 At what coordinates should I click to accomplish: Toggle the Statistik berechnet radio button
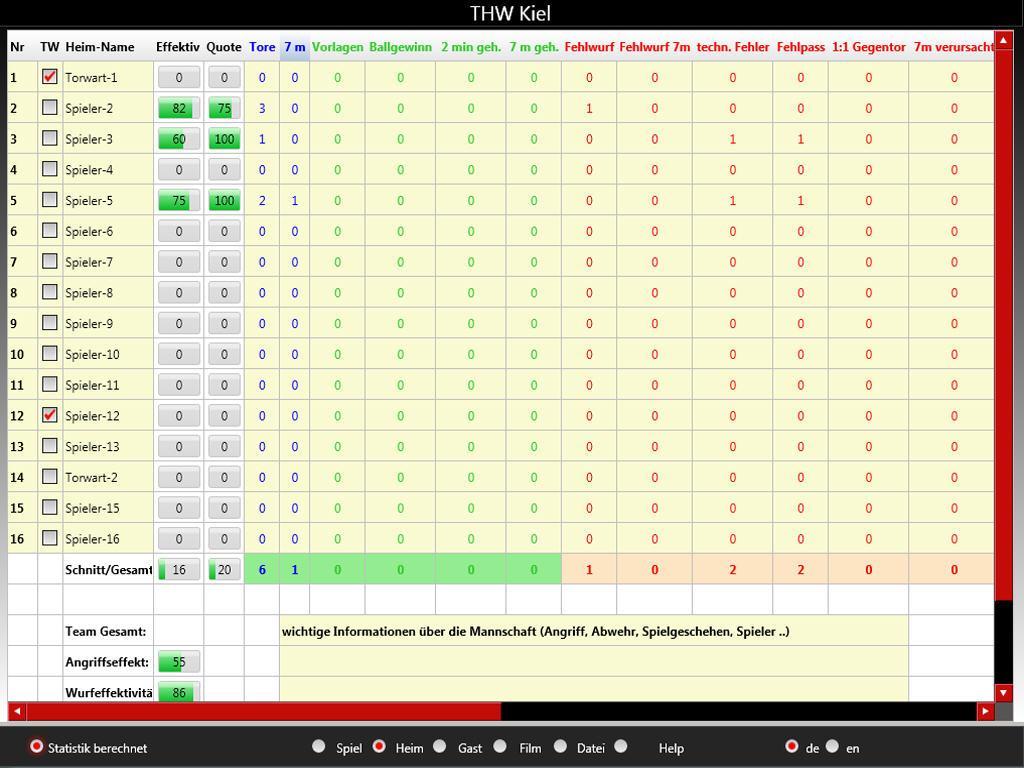pyautogui.click(x=37, y=746)
